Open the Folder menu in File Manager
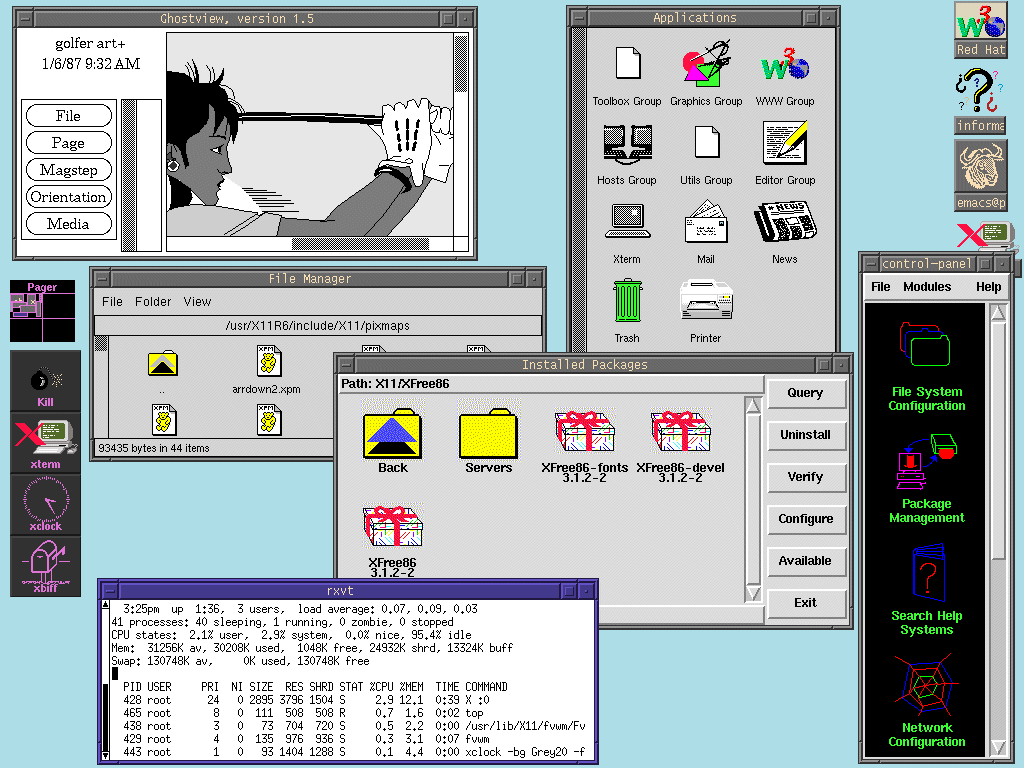 click(153, 302)
